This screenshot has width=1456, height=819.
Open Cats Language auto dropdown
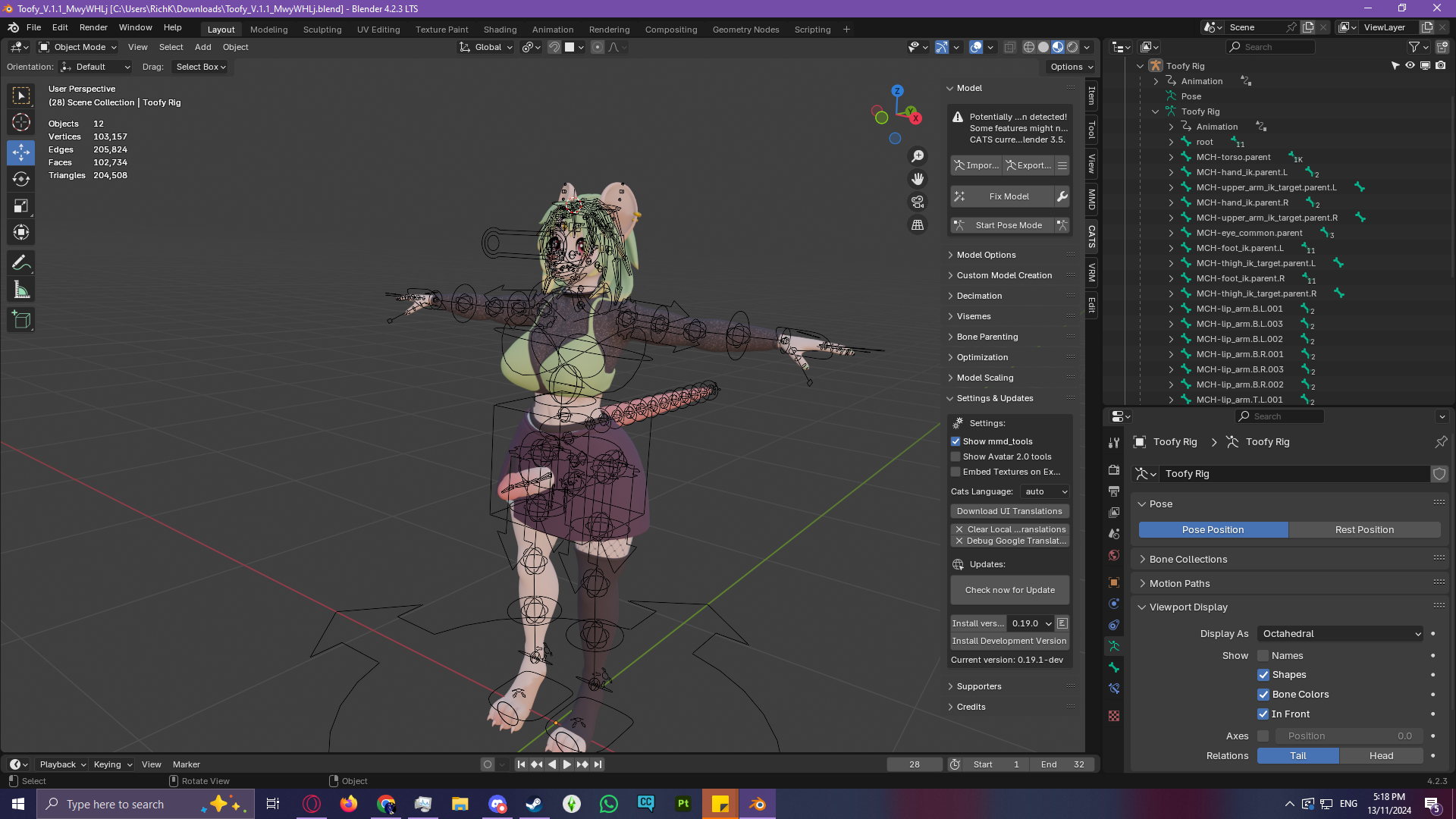(1044, 491)
